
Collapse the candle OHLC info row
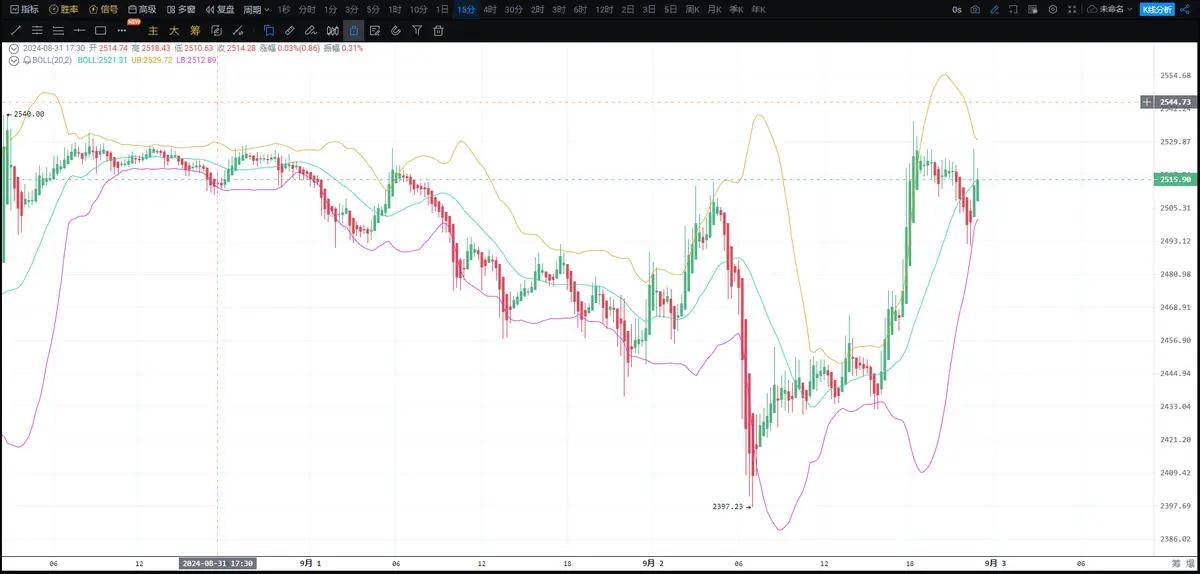click(x=13, y=48)
